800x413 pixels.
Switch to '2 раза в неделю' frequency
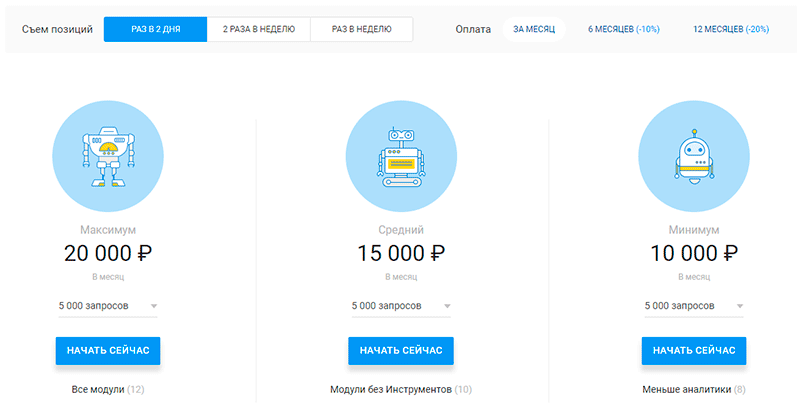click(x=259, y=29)
